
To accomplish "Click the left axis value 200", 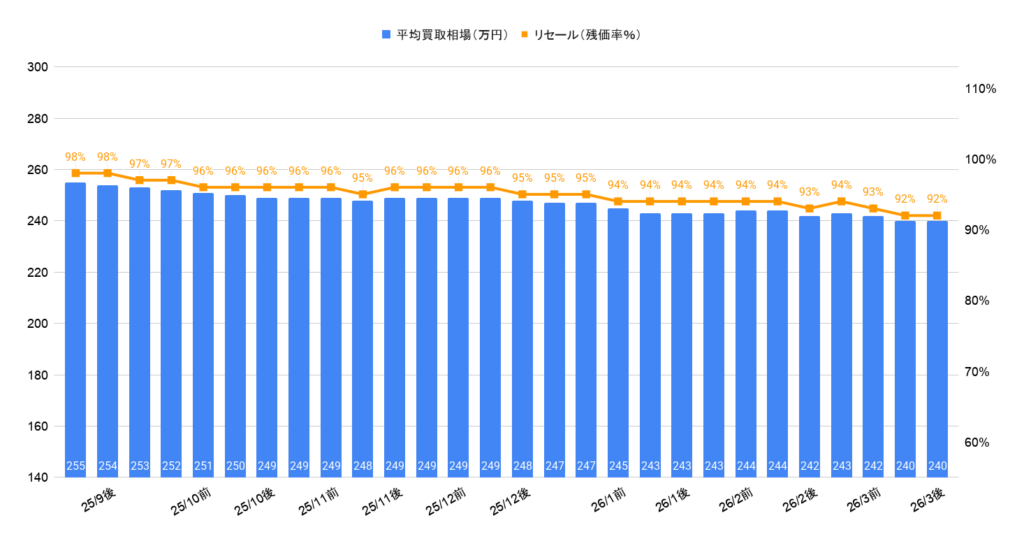I will click(37, 324).
